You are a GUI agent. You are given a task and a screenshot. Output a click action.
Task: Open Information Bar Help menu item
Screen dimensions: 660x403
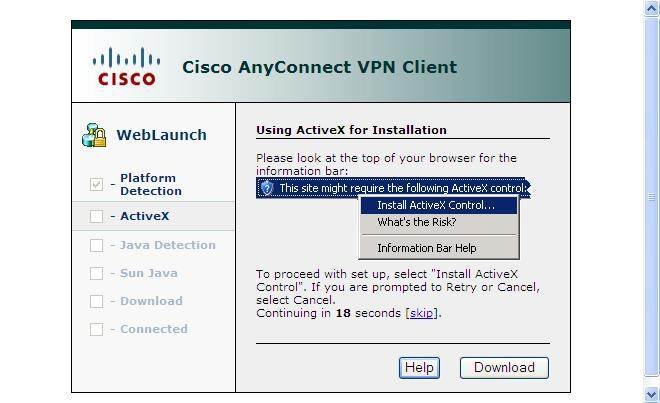(427, 248)
